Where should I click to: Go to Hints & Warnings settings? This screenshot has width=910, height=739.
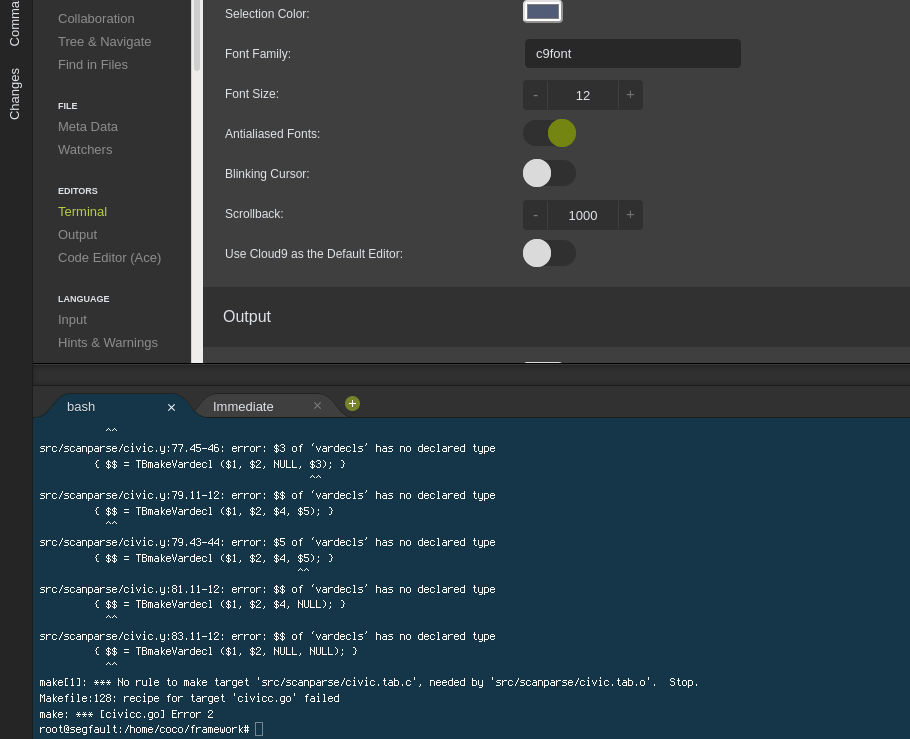[x=108, y=342]
